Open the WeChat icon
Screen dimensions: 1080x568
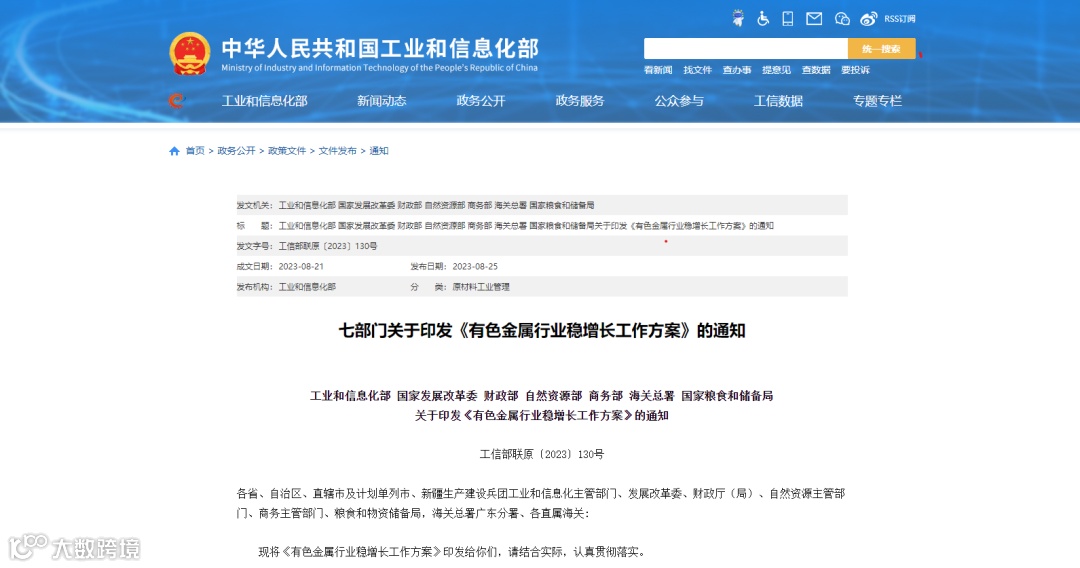pos(842,19)
